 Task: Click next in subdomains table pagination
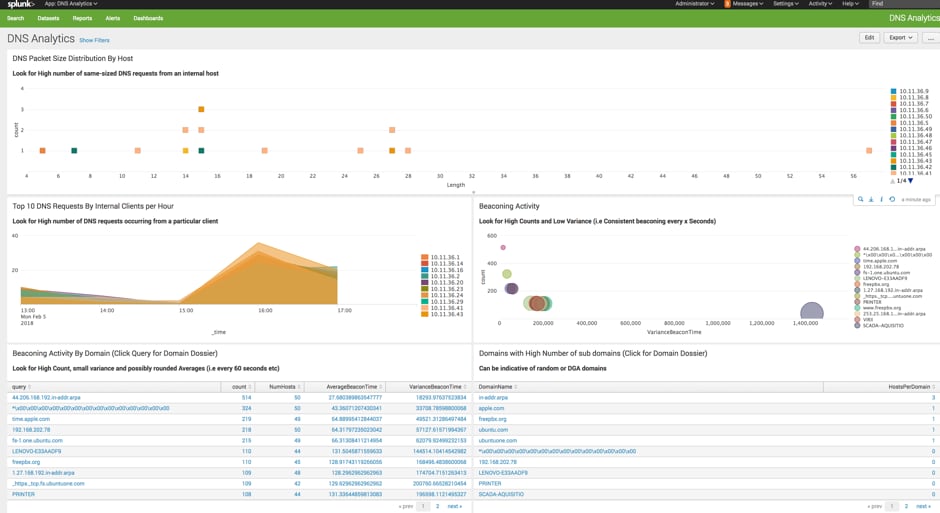tap(923, 506)
